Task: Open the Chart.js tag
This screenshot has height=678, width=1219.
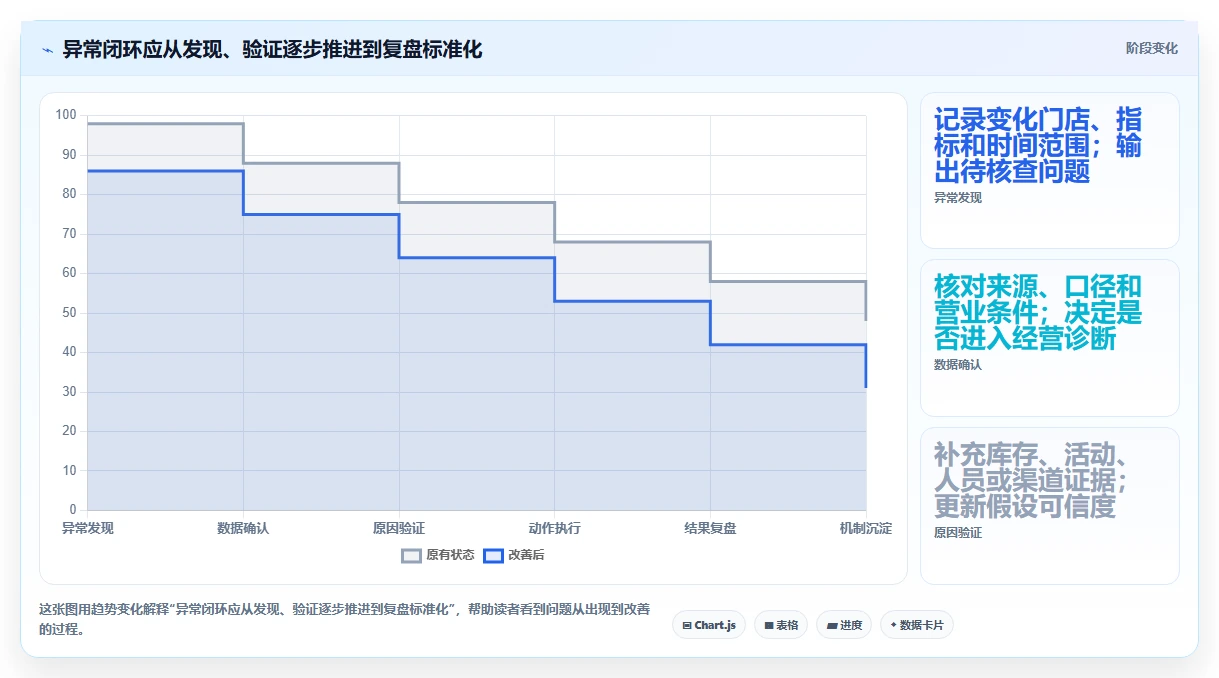Action: (x=709, y=625)
